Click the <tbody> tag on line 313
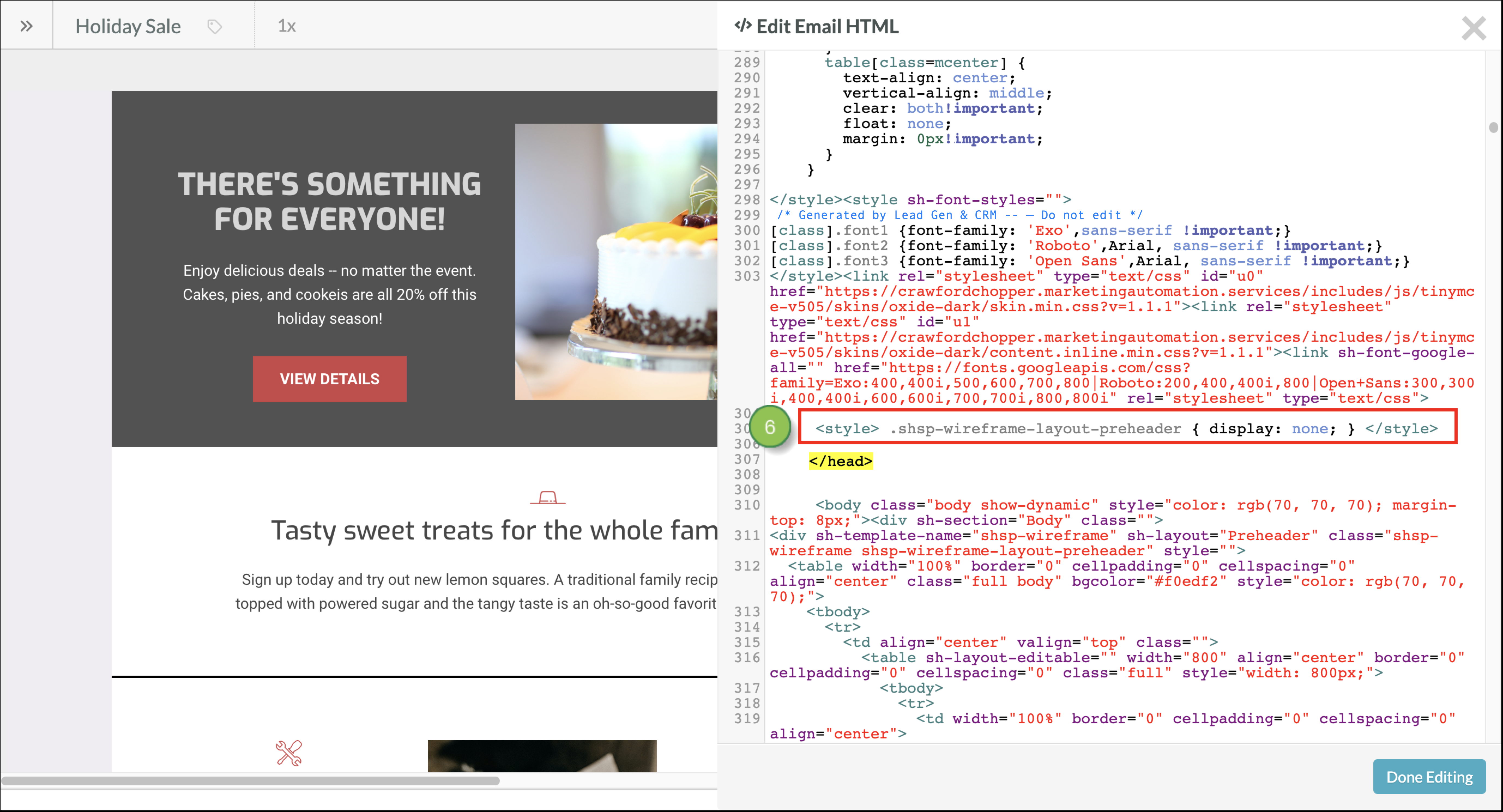Screen dimensions: 1503x812 pyautogui.click(x=838, y=611)
